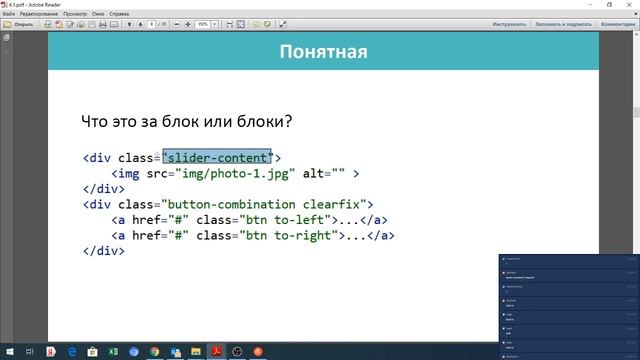640x360 pixels.
Task: Open Microsoft Edge from taskbar
Action: point(72,351)
